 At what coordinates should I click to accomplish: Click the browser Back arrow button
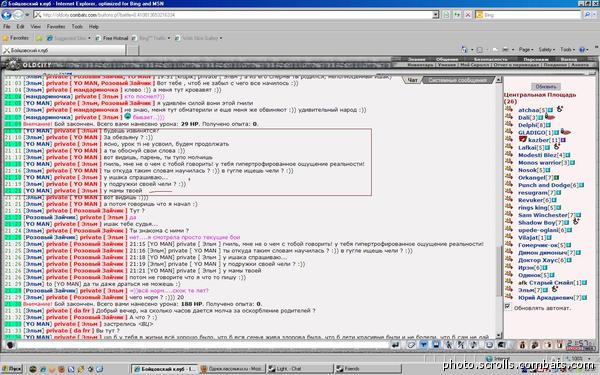coord(6,15)
